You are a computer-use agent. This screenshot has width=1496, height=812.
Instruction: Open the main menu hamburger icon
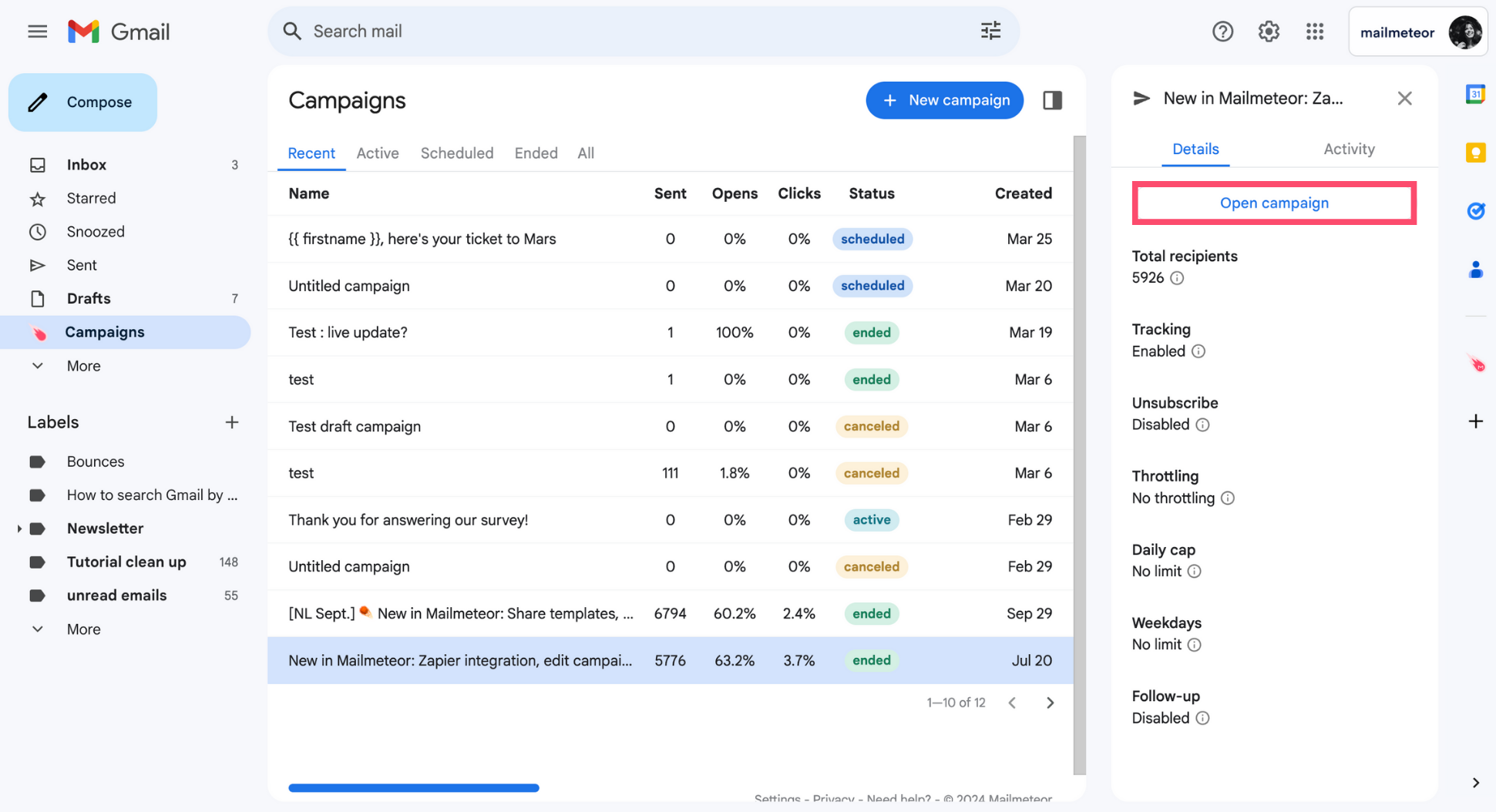(37, 32)
